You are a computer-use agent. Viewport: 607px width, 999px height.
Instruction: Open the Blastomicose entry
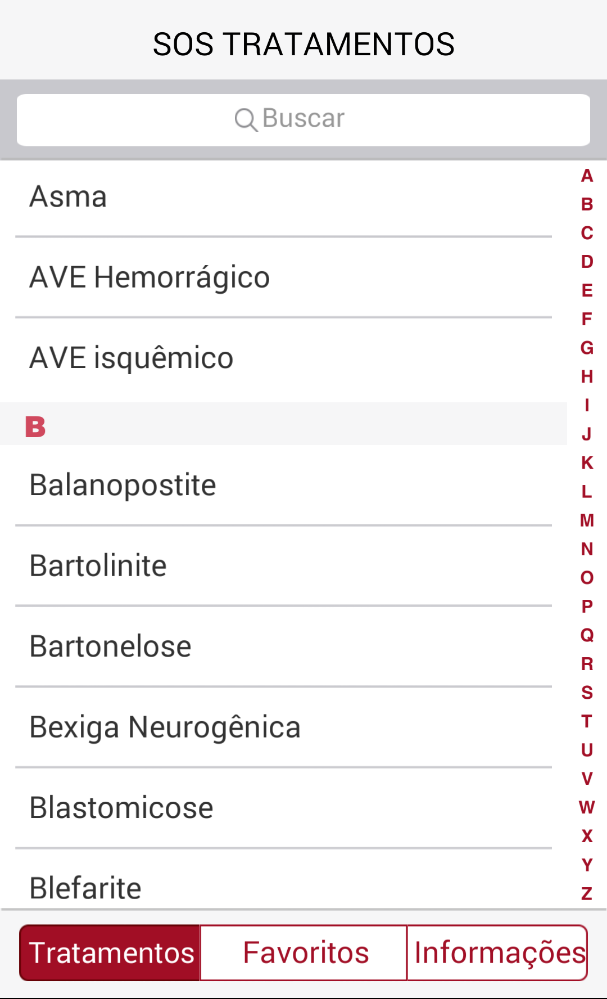[283, 807]
